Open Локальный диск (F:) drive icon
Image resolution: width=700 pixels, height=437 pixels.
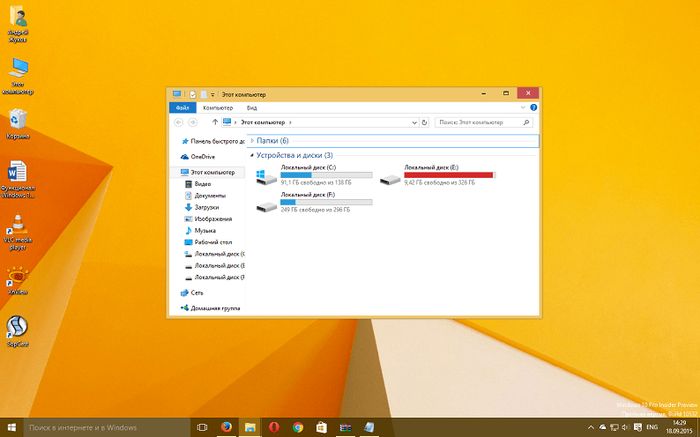coord(267,204)
